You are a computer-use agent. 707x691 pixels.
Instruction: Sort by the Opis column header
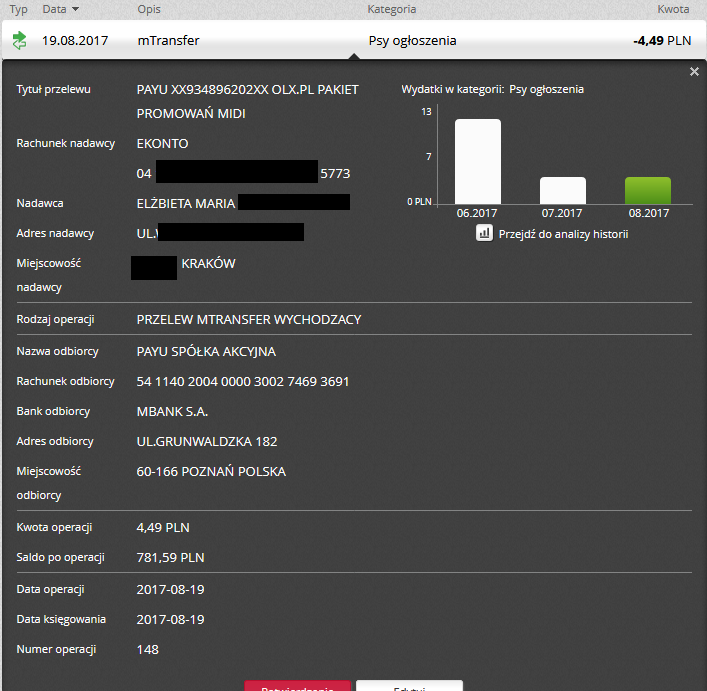coord(149,9)
